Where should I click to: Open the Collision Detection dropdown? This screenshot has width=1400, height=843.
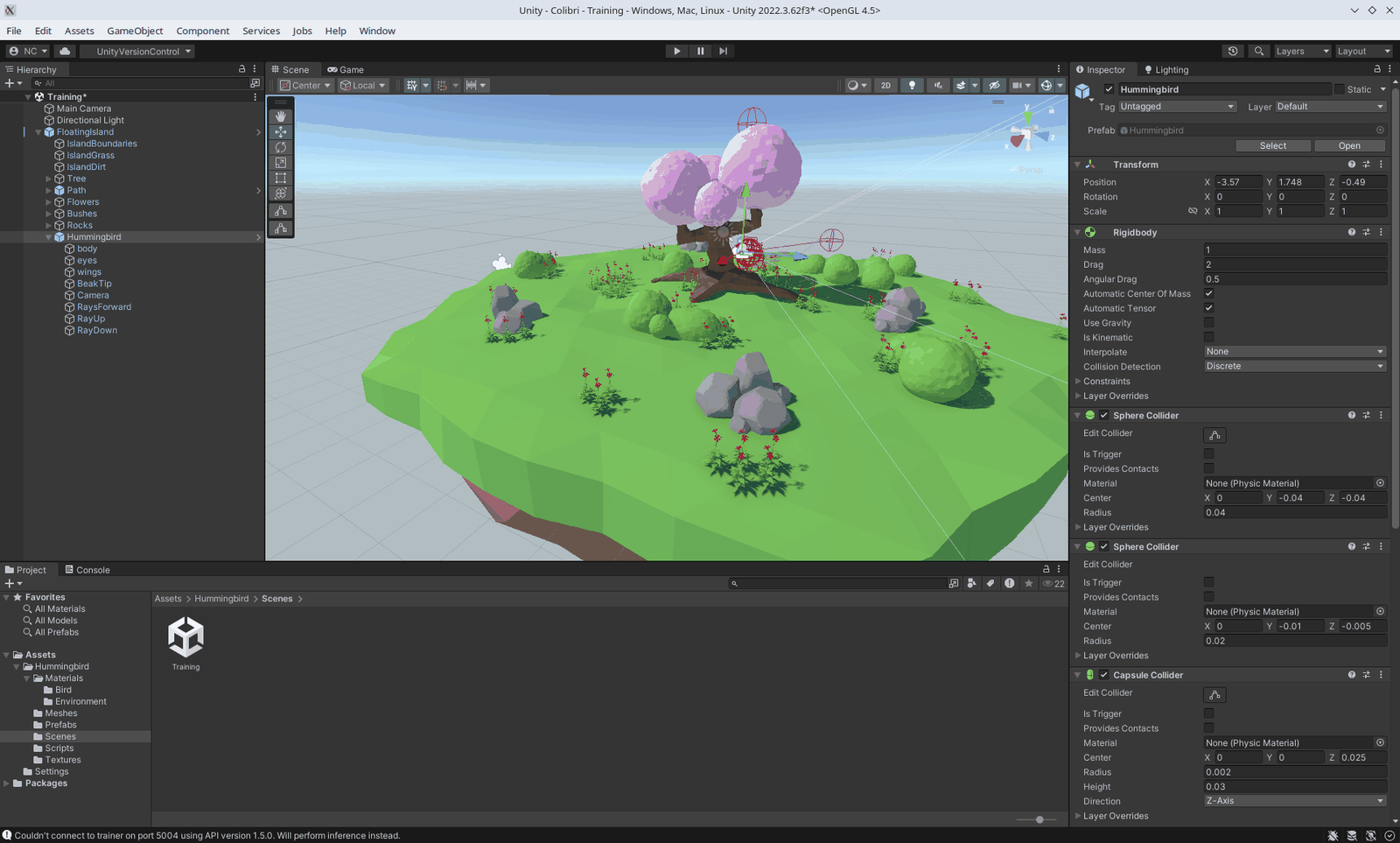pos(1295,366)
